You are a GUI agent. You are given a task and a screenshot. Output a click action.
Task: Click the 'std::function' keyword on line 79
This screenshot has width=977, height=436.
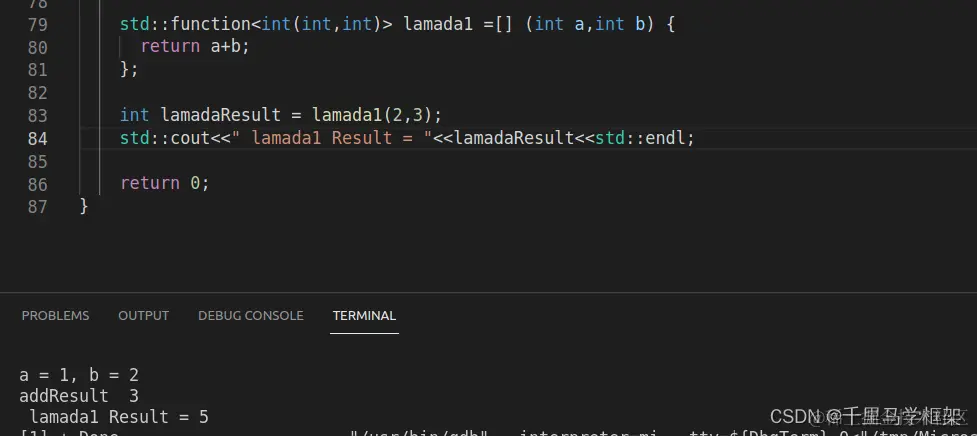(186, 24)
